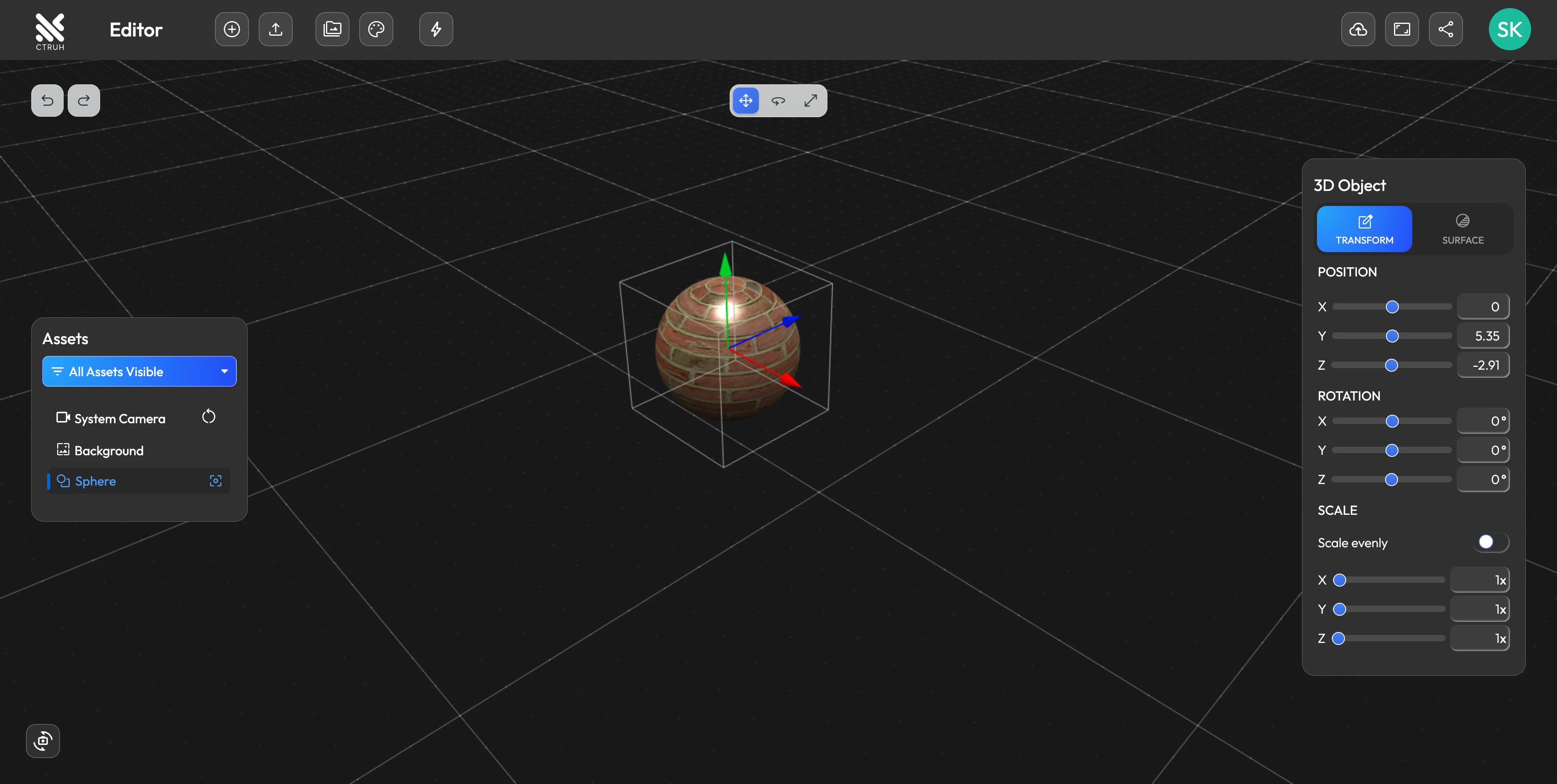
Task: Click the Scale X slider handle
Action: (x=1339, y=580)
